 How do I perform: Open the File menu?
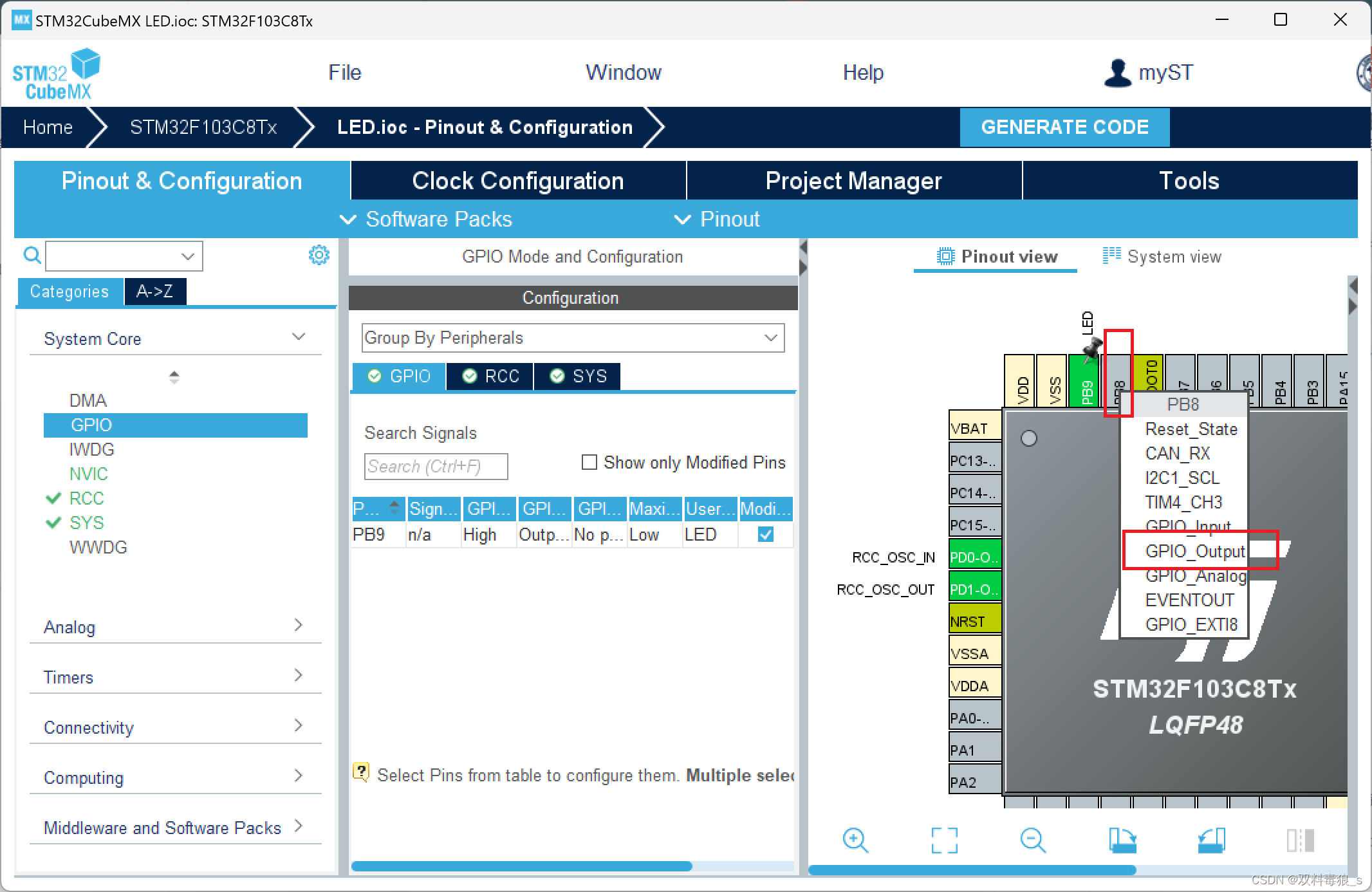point(345,73)
